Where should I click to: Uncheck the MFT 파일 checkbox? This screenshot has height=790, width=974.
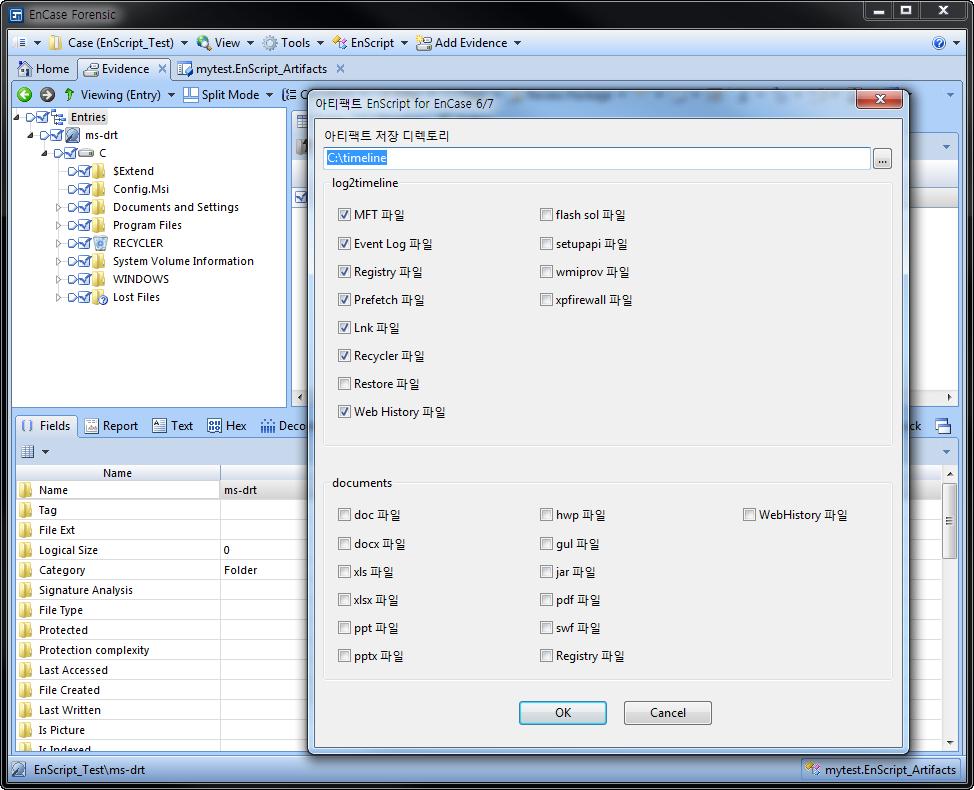[345, 215]
